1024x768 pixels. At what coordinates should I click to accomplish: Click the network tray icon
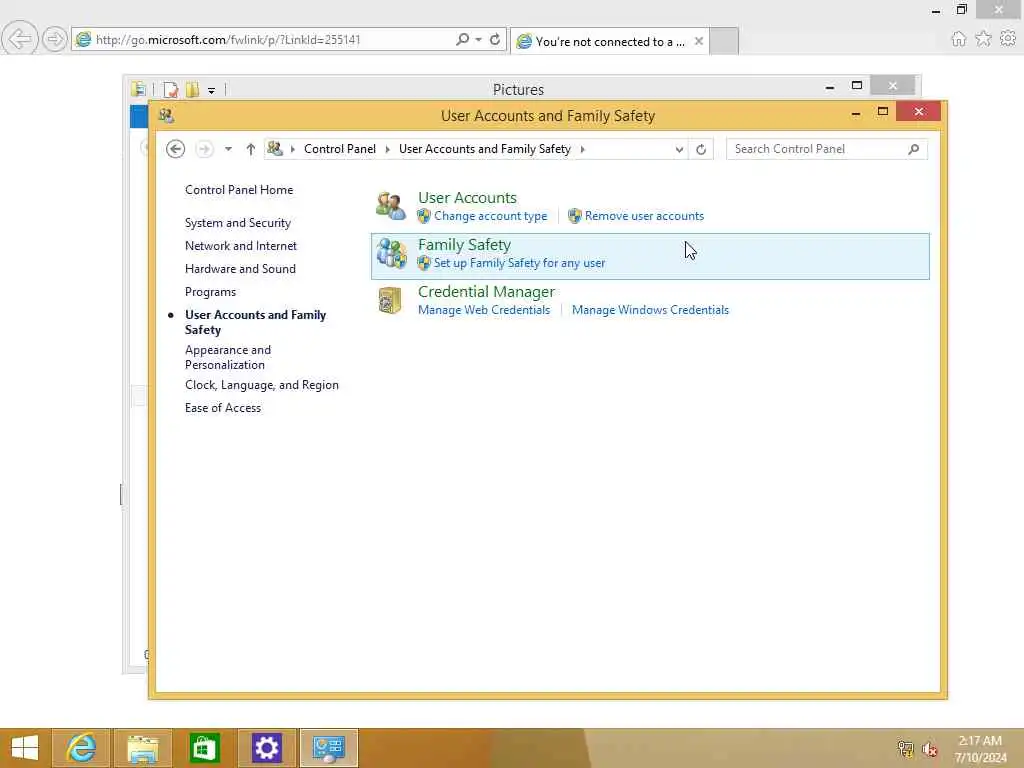905,749
